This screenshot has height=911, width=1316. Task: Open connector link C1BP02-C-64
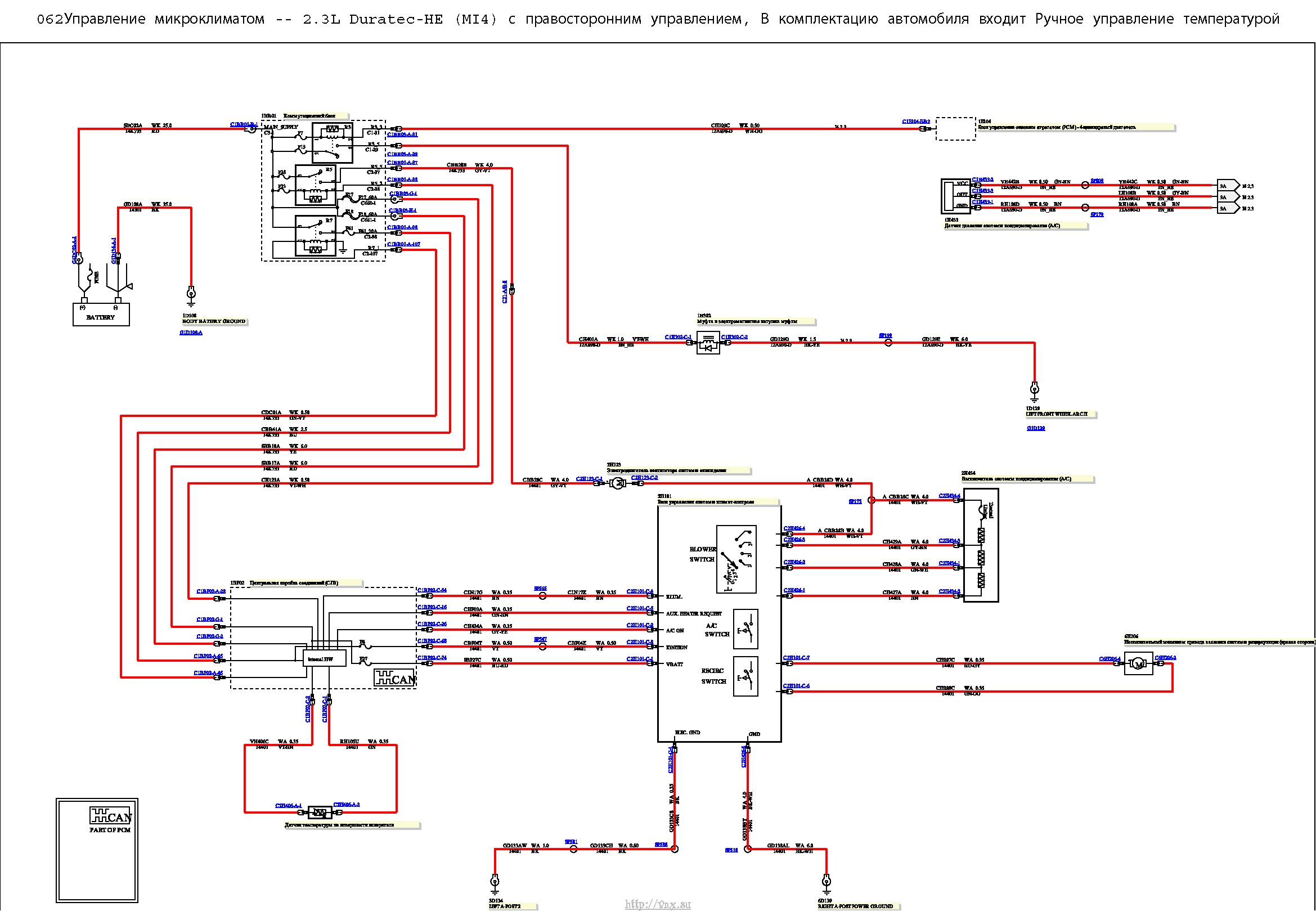tap(432, 591)
